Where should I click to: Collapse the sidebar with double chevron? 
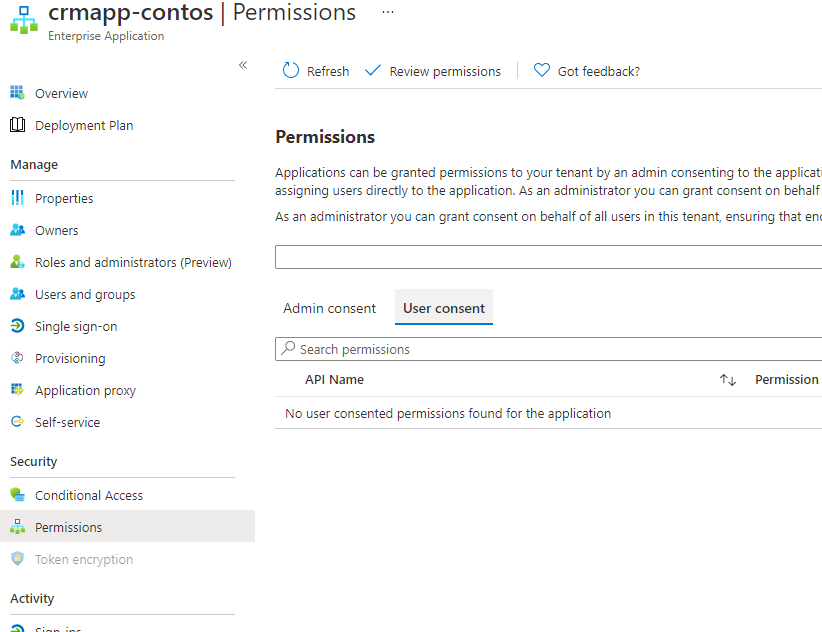coord(242,65)
